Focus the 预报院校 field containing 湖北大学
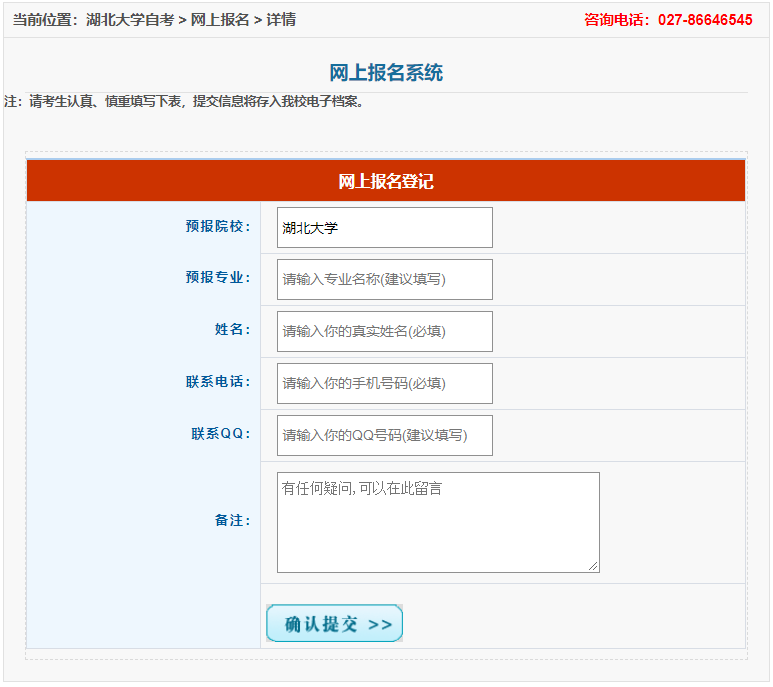773x687 pixels. click(x=385, y=228)
